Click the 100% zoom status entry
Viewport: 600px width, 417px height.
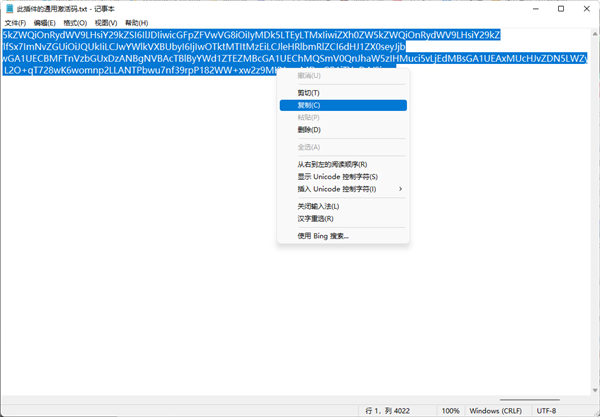click(450, 411)
